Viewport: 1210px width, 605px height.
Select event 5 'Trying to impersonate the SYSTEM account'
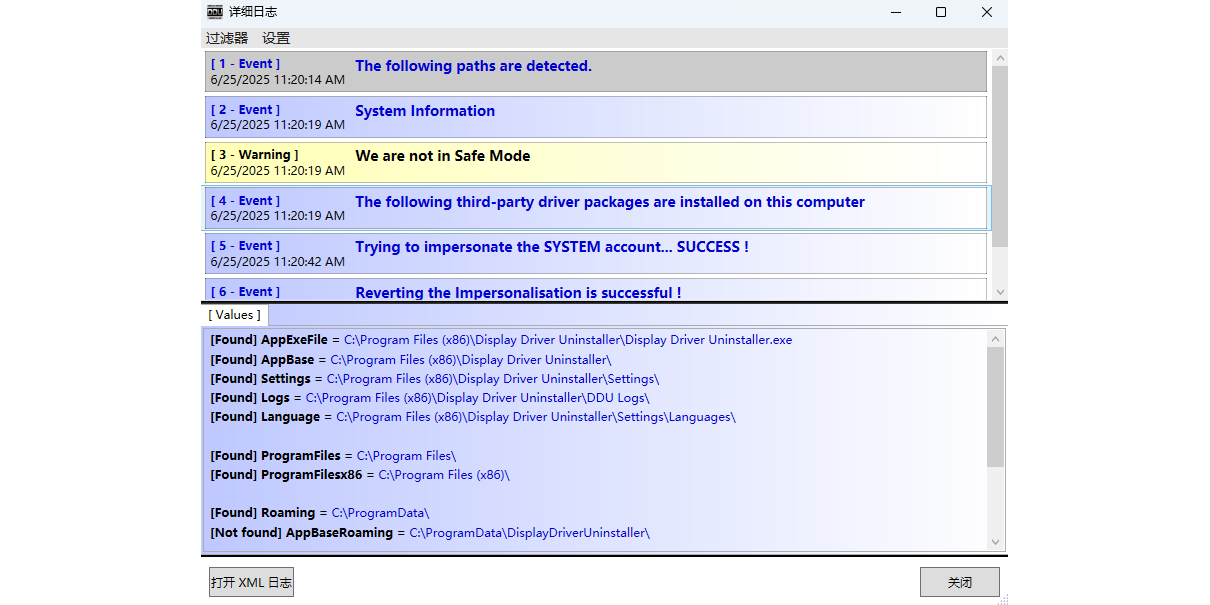click(x=596, y=253)
